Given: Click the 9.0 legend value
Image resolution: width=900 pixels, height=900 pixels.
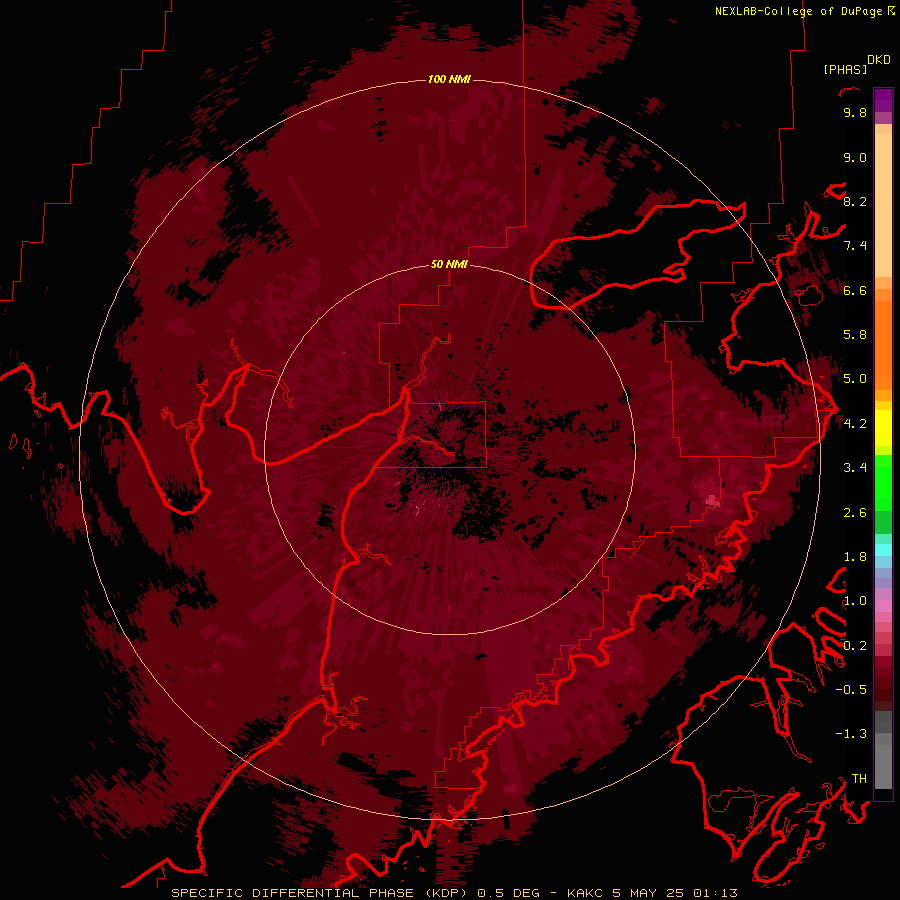Looking at the screenshot, I should coord(855,157).
